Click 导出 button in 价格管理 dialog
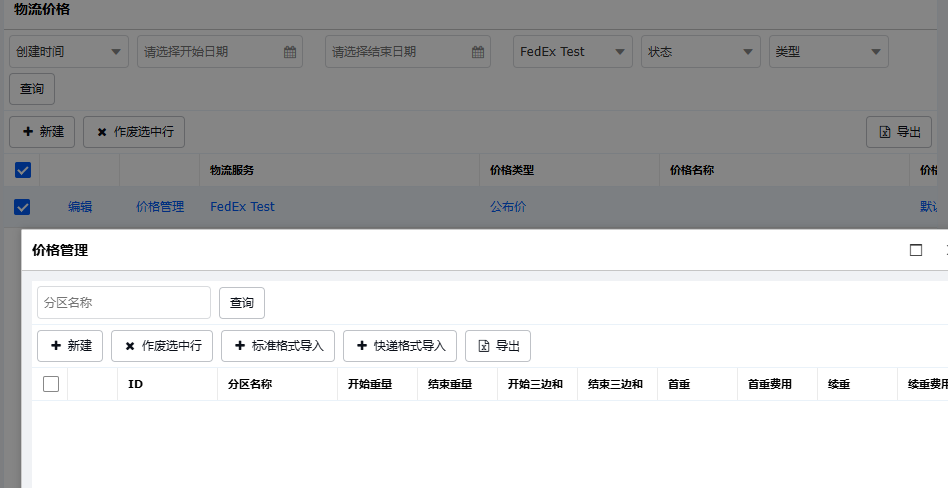Image resolution: width=948 pixels, height=488 pixels. point(498,346)
